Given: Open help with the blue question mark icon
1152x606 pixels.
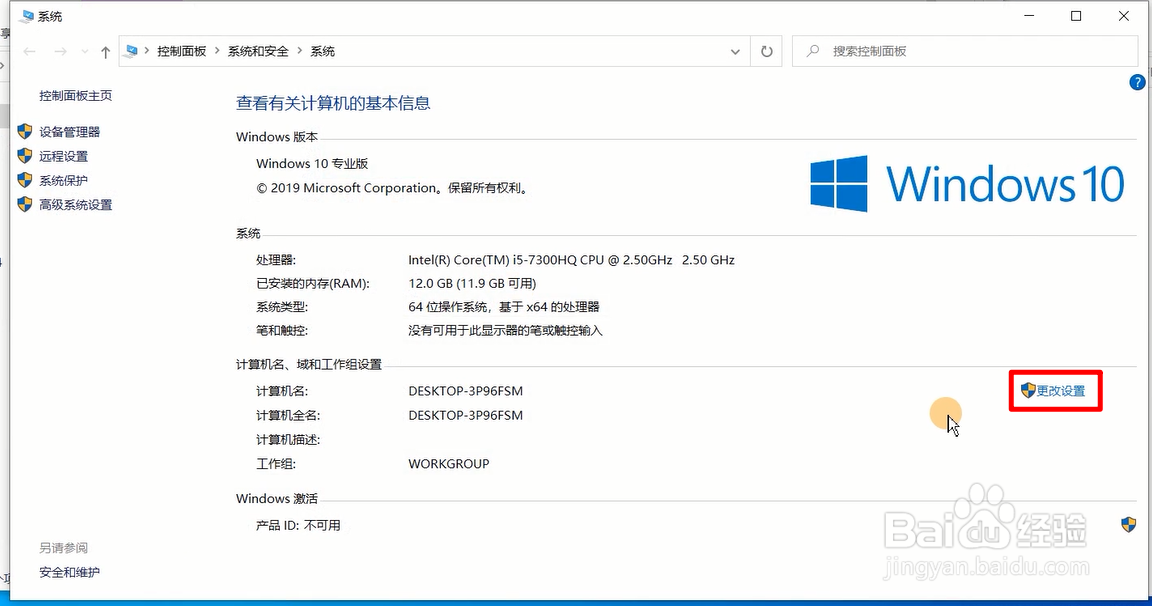Looking at the screenshot, I should [1137, 82].
